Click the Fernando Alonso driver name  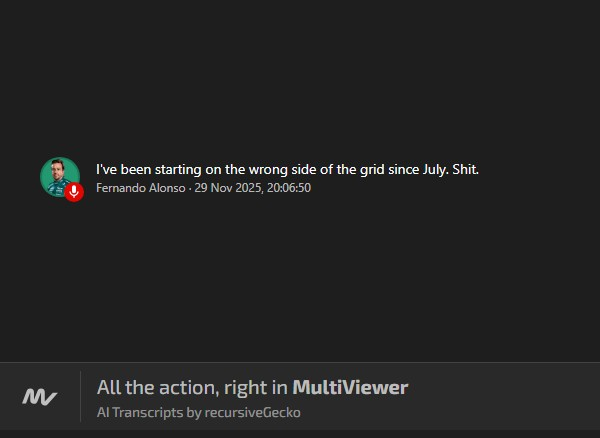click(x=140, y=188)
